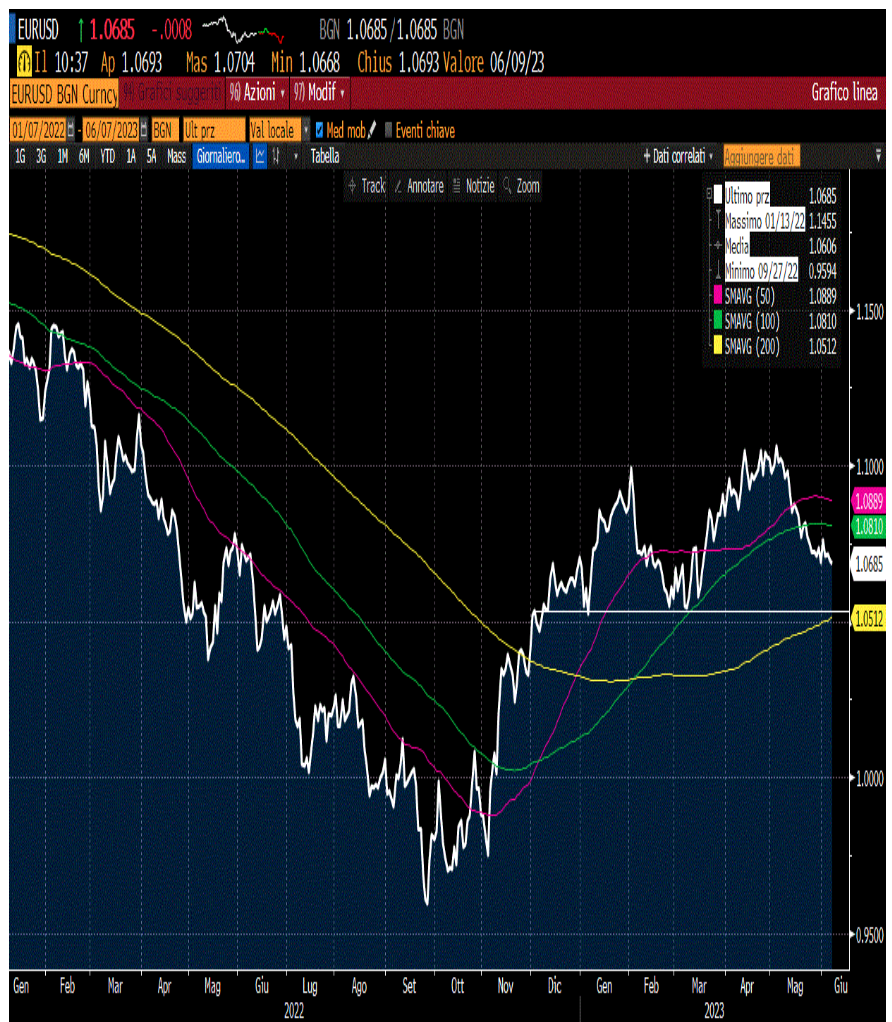Click the Tabella button

pyautogui.click(x=325, y=156)
